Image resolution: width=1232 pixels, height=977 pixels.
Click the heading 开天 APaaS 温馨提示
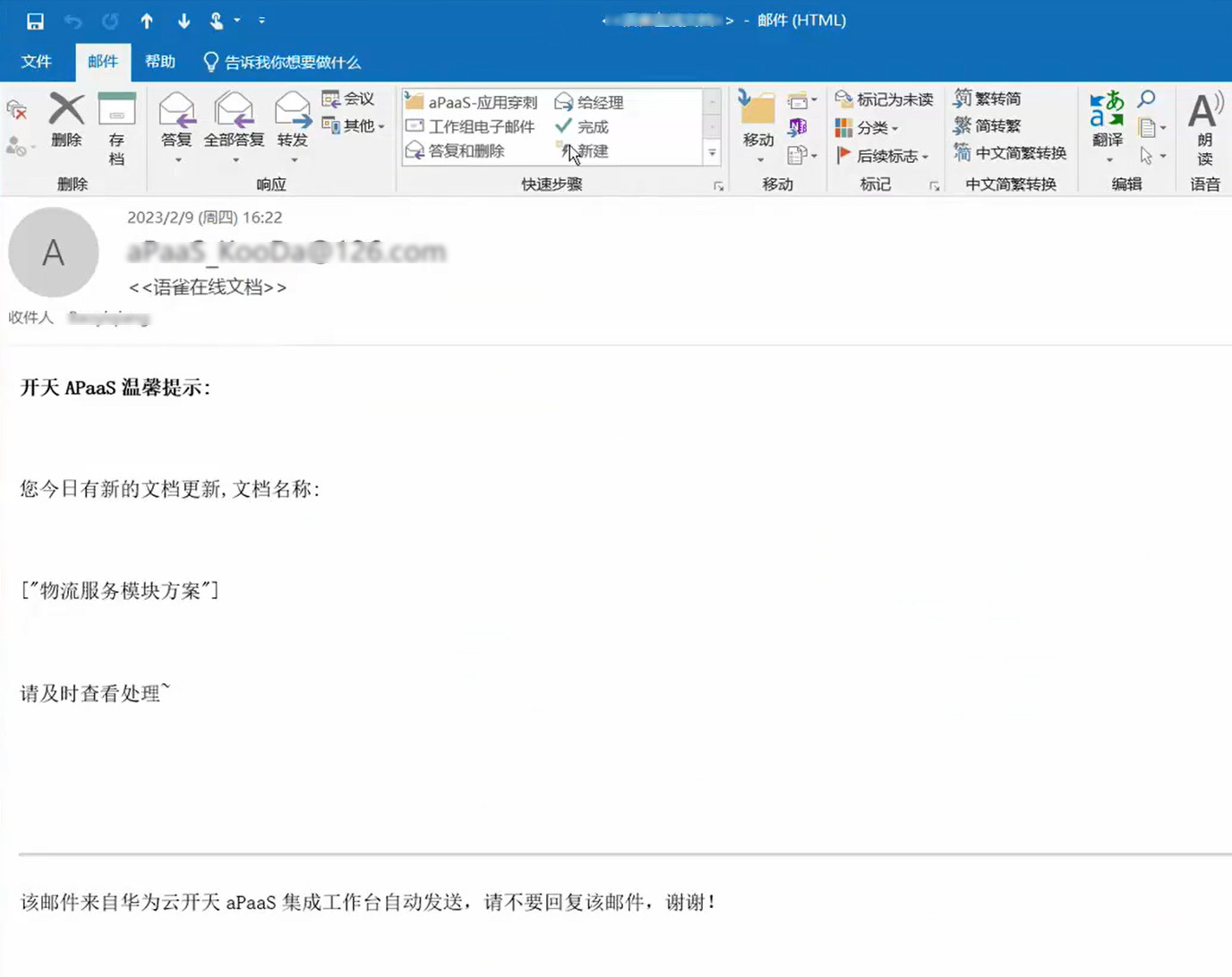click(115, 388)
